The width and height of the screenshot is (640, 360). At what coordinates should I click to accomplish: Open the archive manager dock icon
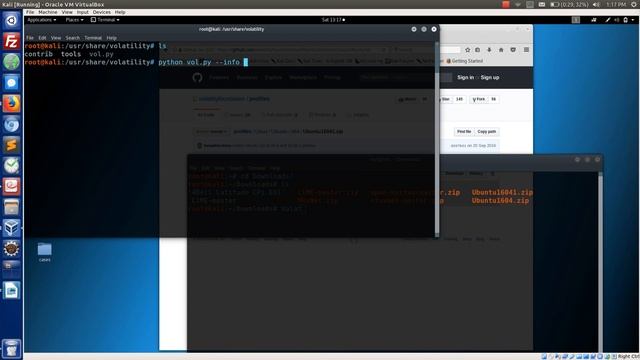click(x=11, y=207)
